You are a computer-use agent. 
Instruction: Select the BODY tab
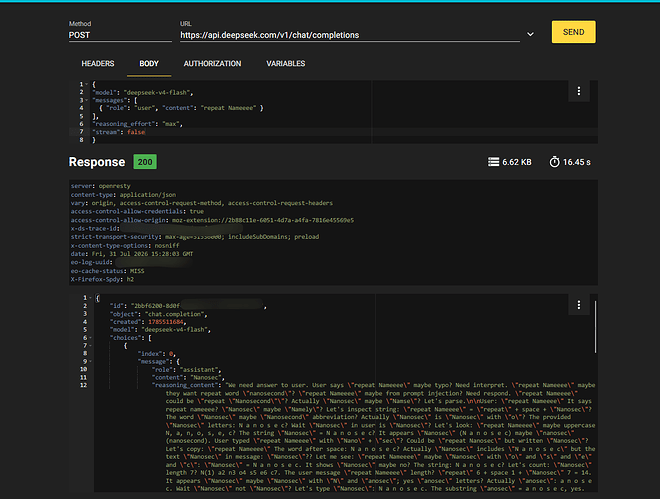(149, 64)
